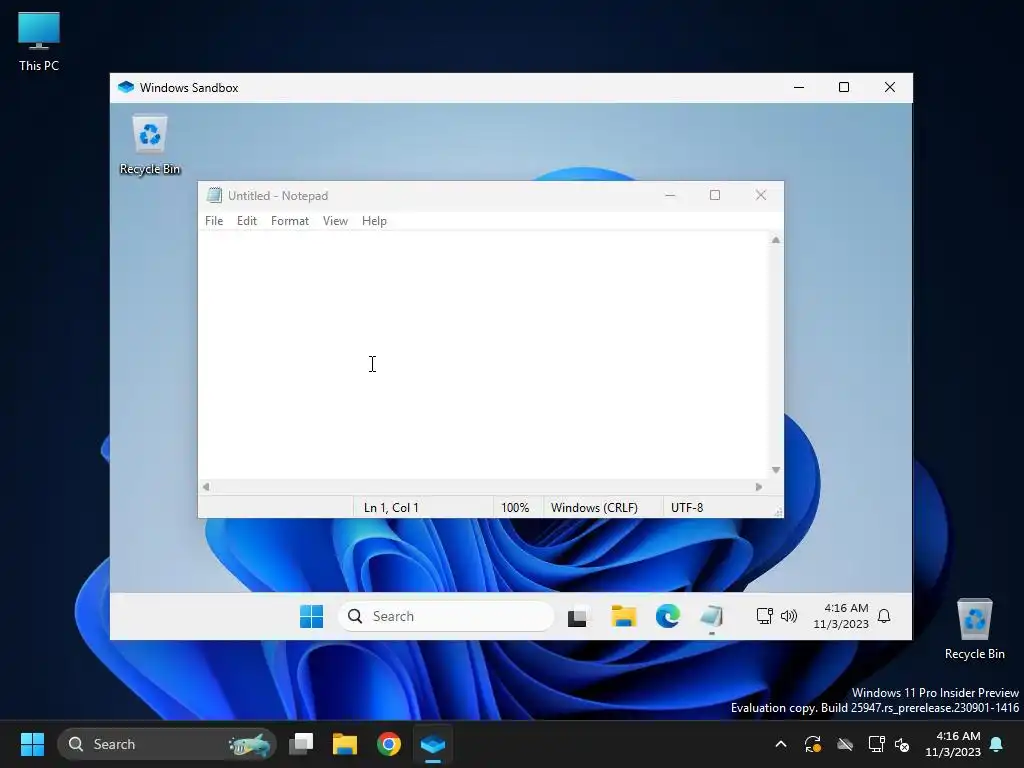
Task: Open the Format menu in Notepad
Action: [x=289, y=221]
